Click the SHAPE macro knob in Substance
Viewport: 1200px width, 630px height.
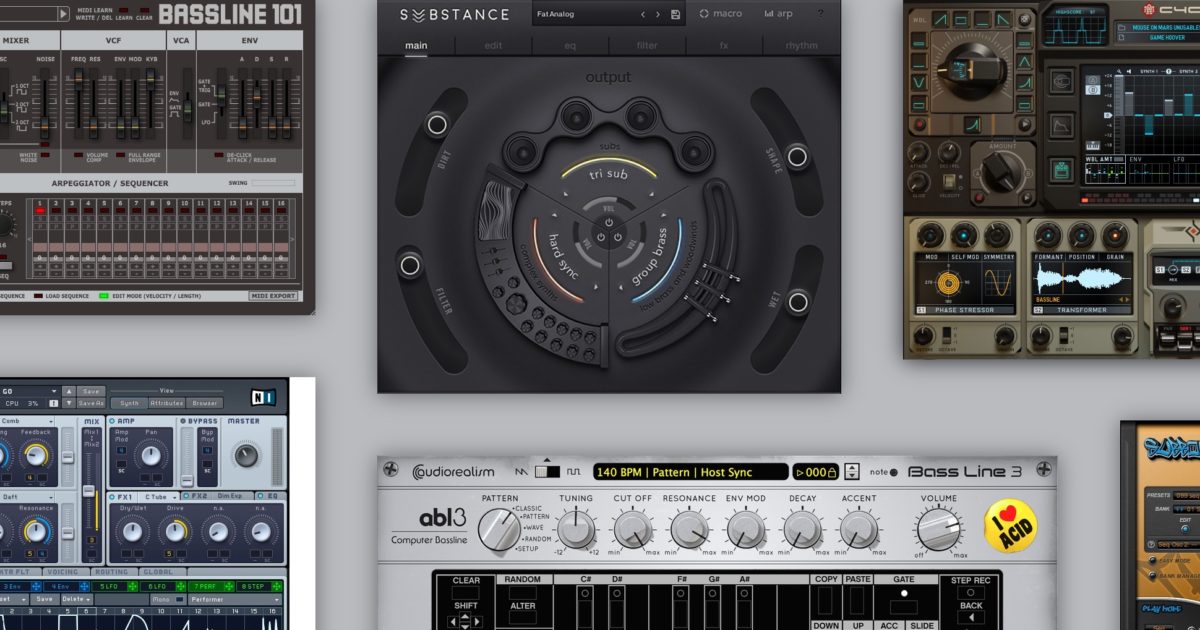797,157
